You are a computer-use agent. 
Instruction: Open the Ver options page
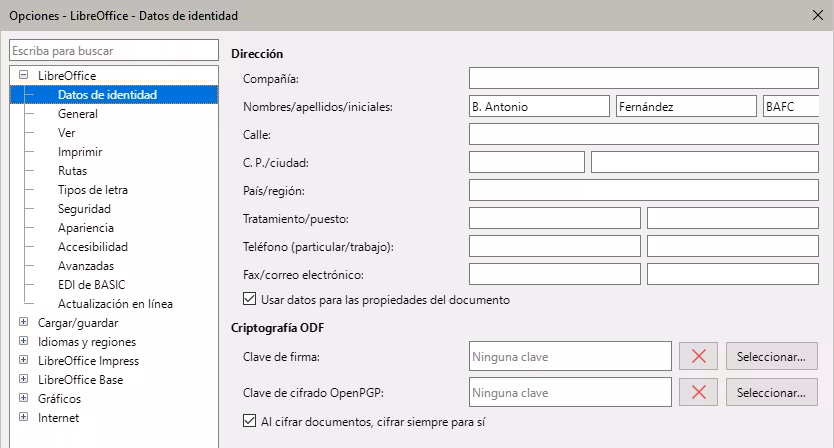pyautogui.click(x=66, y=132)
